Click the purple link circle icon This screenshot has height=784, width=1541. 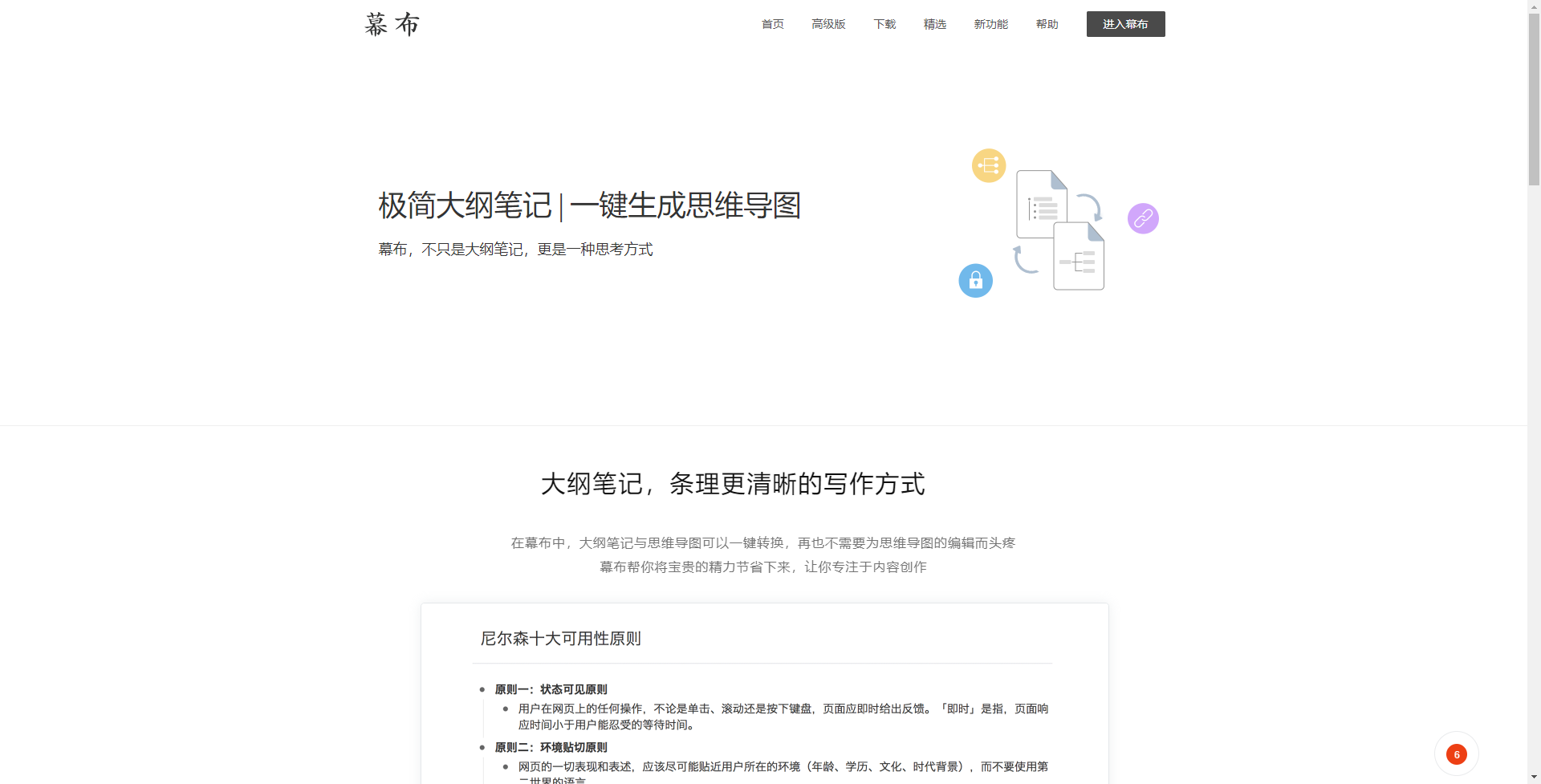(1143, 218)
